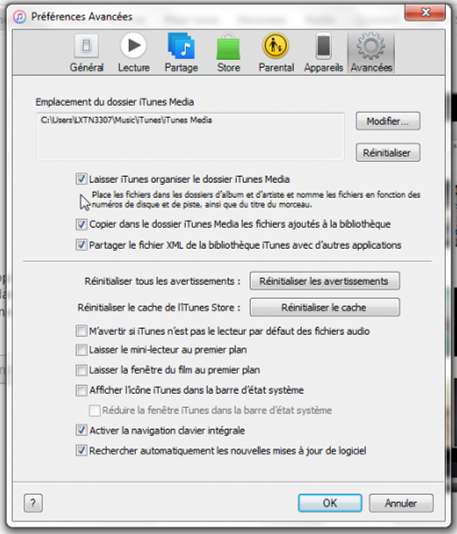Screen dimensions: 457x534
Task: Open the Store preferences pane
Action: (x=228, y=53)
